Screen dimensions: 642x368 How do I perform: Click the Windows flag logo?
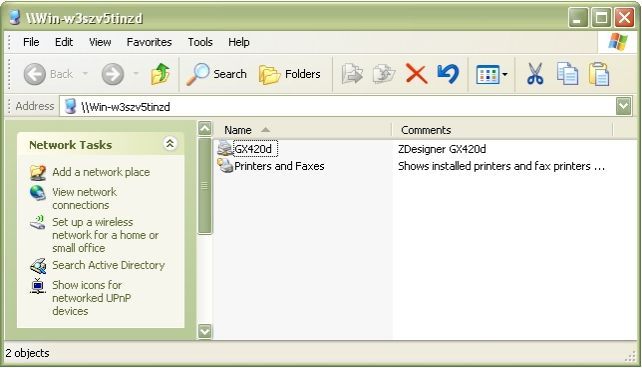[x=617, y=42]
